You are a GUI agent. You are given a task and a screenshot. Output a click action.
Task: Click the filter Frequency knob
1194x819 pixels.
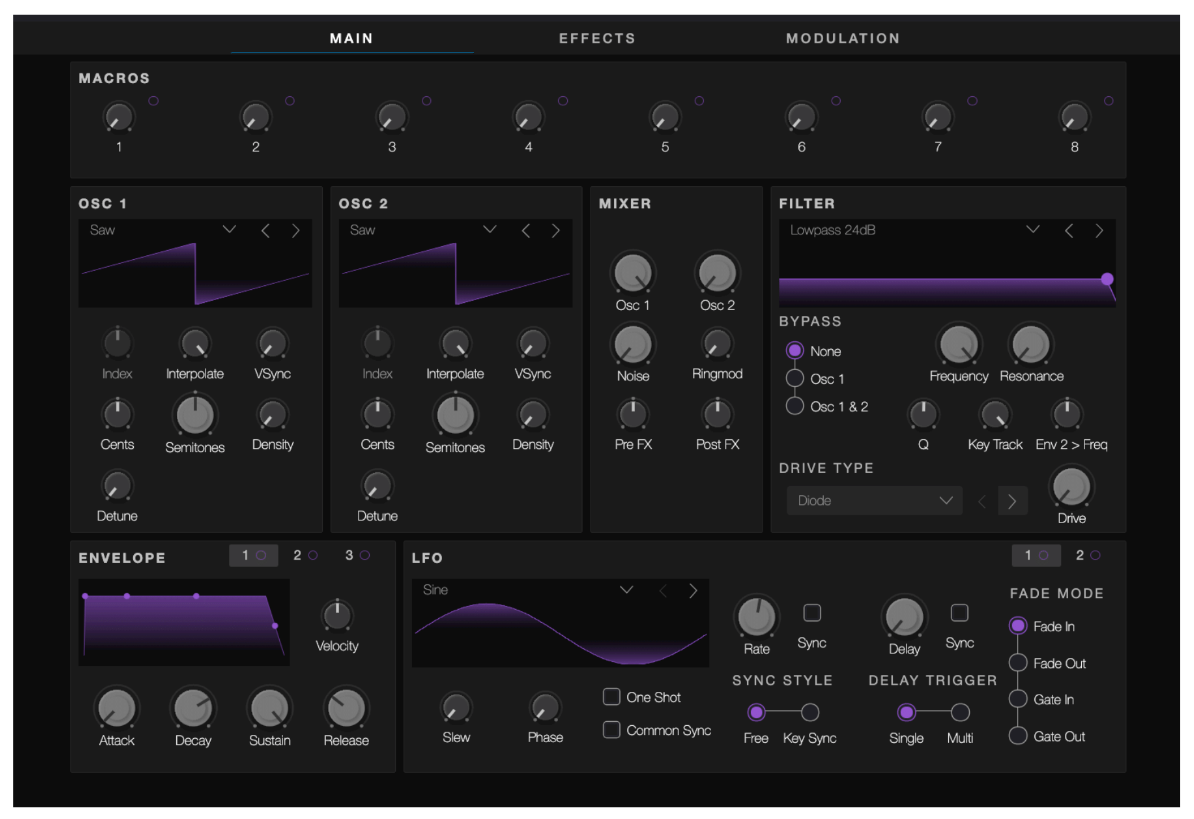click(x=958, y=345)
